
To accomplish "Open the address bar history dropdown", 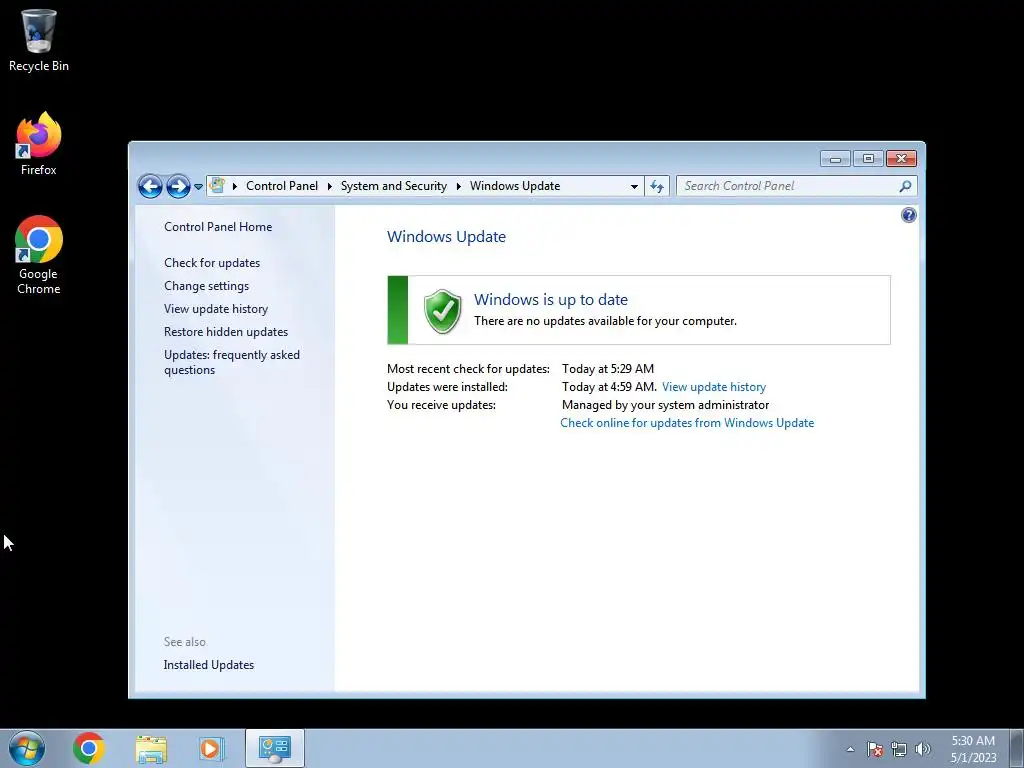I will pos(634,187).
